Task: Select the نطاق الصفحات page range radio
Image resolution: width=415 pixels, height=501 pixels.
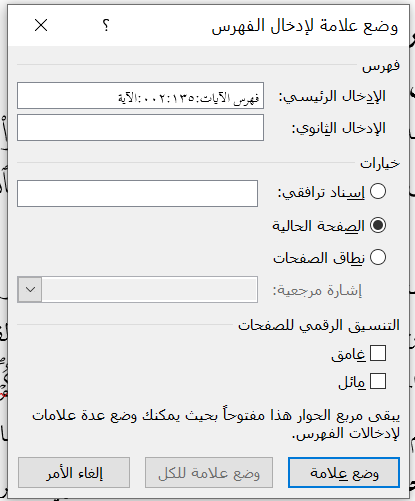Action: [378, 257]
